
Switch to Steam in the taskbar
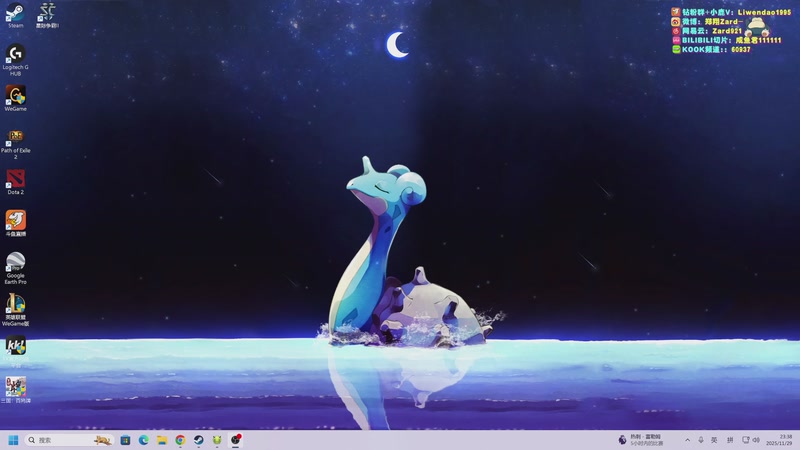(198, 440)
